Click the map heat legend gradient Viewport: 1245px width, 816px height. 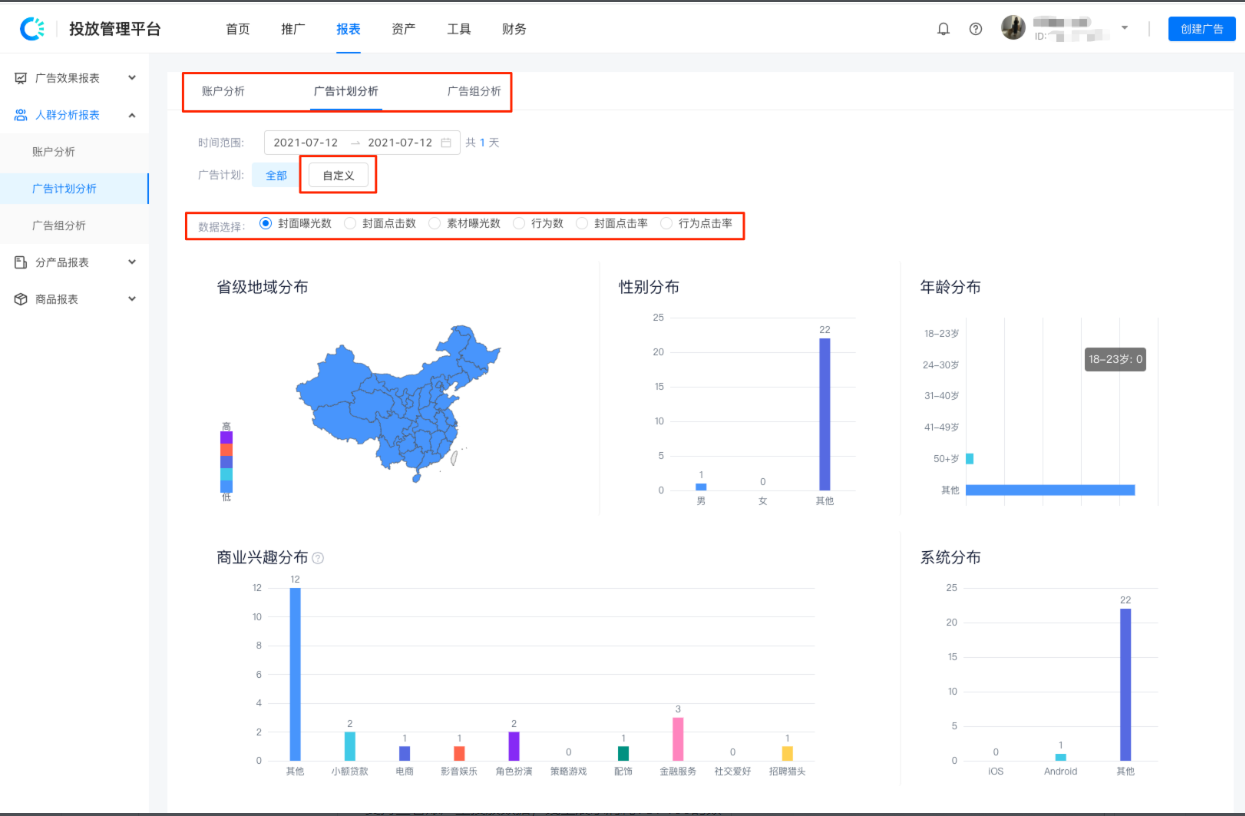tap(228, 460)
